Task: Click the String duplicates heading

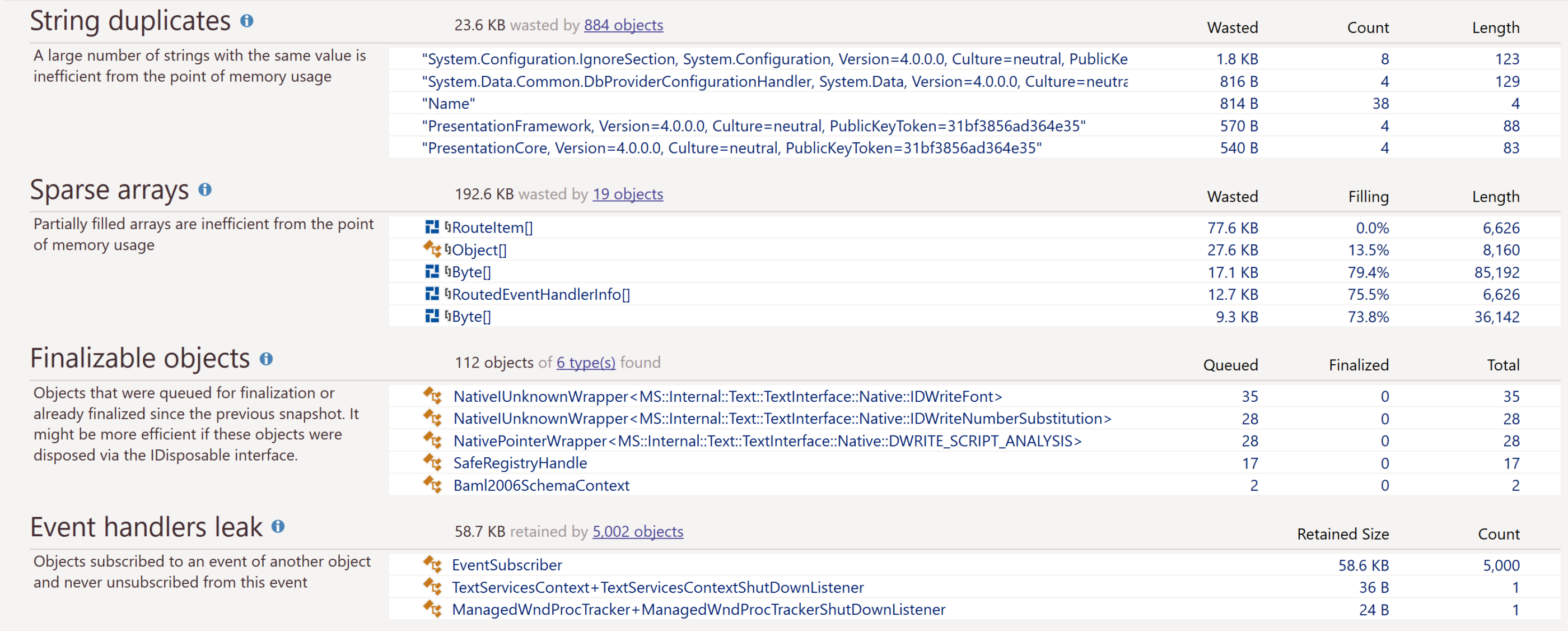Action: (x=130, y=21)
